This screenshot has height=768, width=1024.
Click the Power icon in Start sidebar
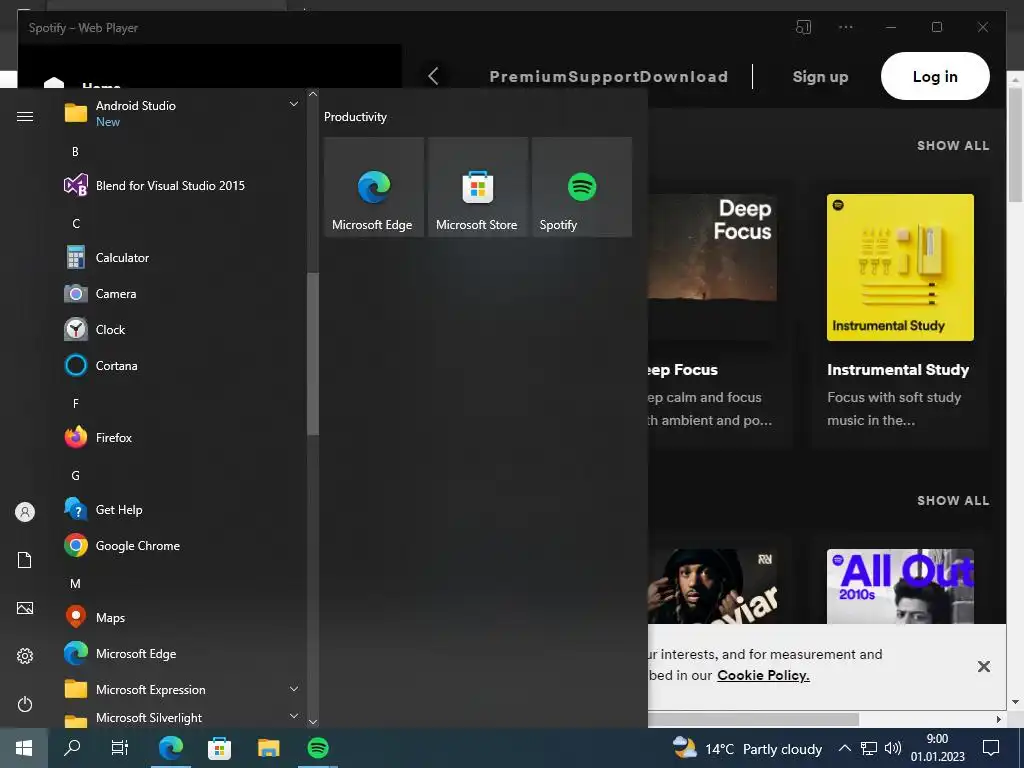(25, 704)
